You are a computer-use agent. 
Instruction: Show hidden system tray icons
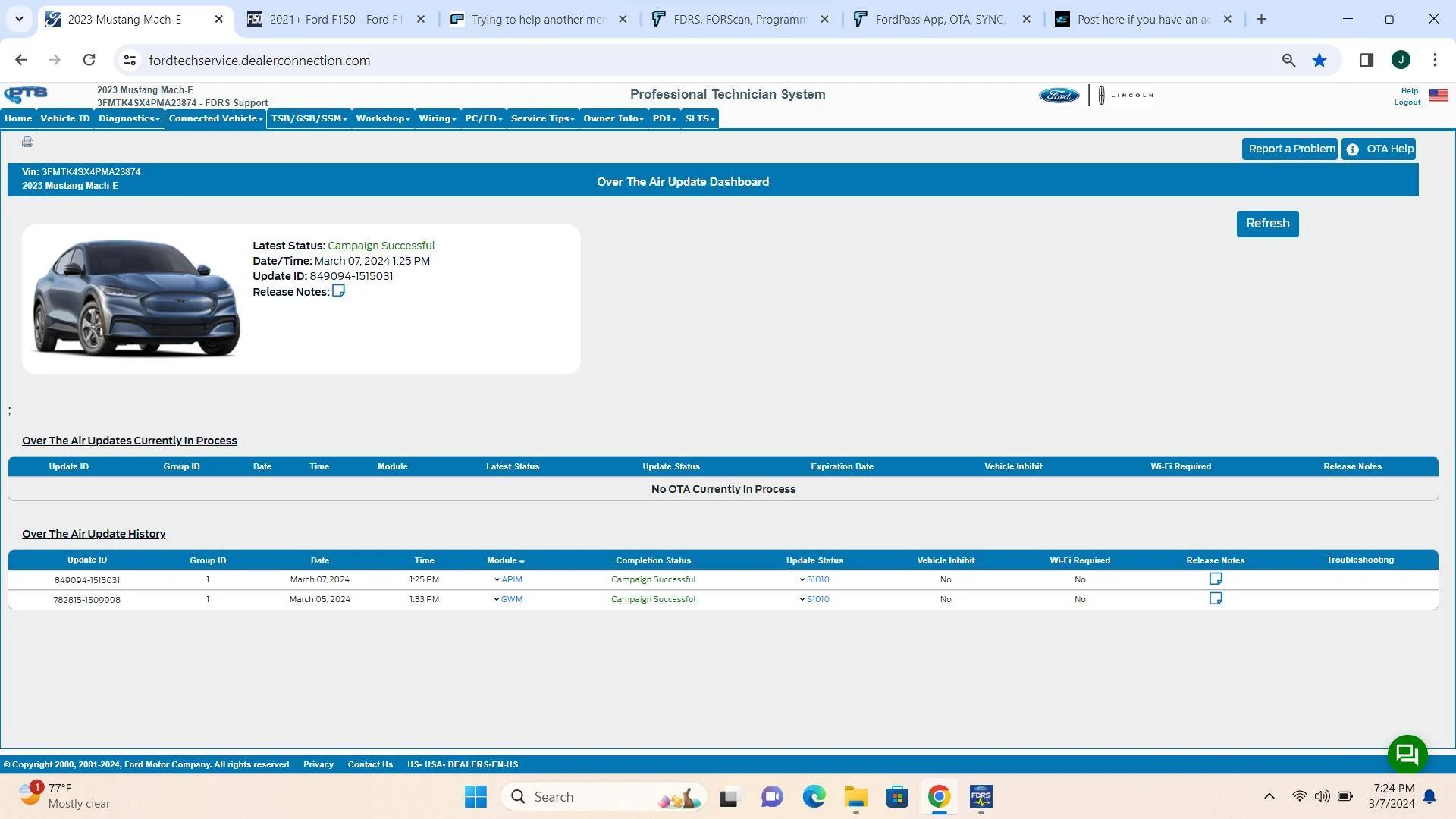(1269, 796)
